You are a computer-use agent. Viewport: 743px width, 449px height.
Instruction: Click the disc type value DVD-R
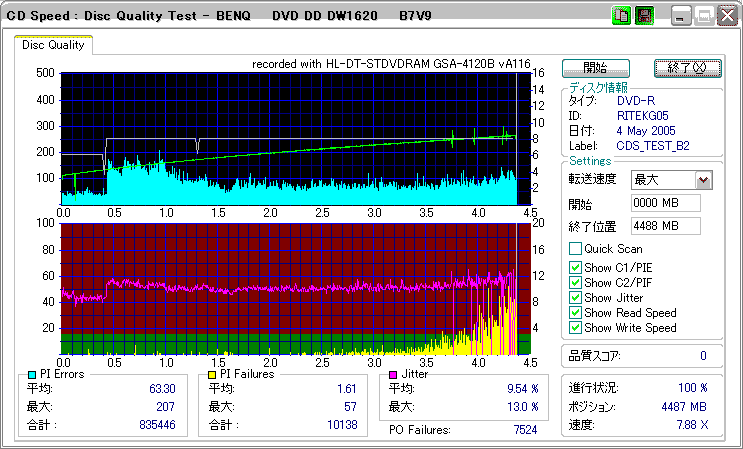pyautogui.click(x=636, y=101)
